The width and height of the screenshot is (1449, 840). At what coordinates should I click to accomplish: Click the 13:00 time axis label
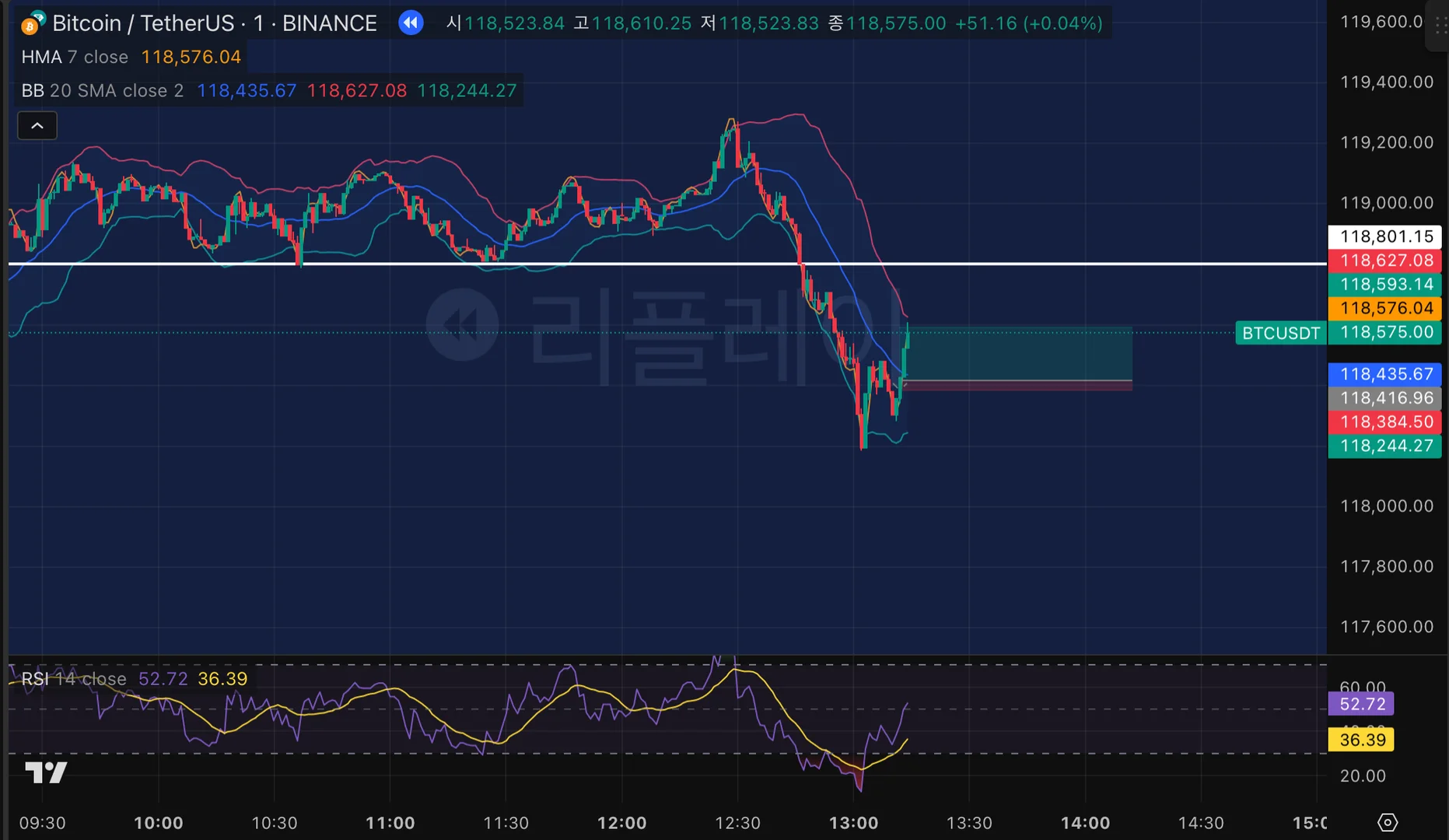[x=853, y=823]
